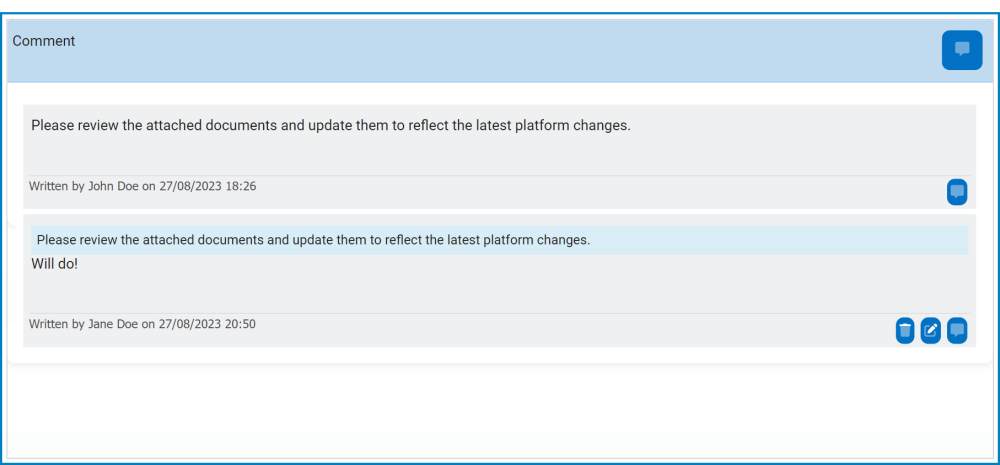The image size is (1000, 465).
Task: Click the "Comment" section title
Action: tap(44, 41)
